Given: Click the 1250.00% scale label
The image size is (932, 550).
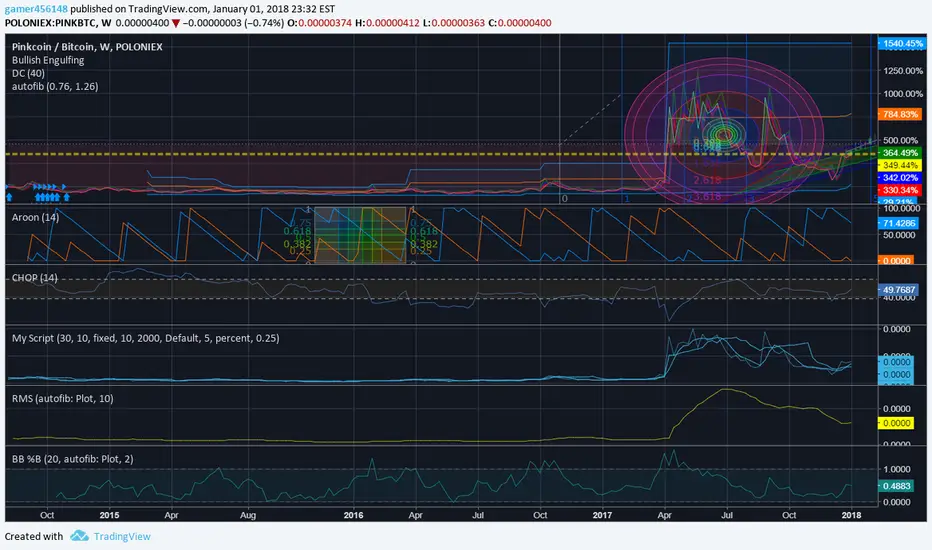Looking at the screenshot, I should pyautogui.click(x=903, y=71).
